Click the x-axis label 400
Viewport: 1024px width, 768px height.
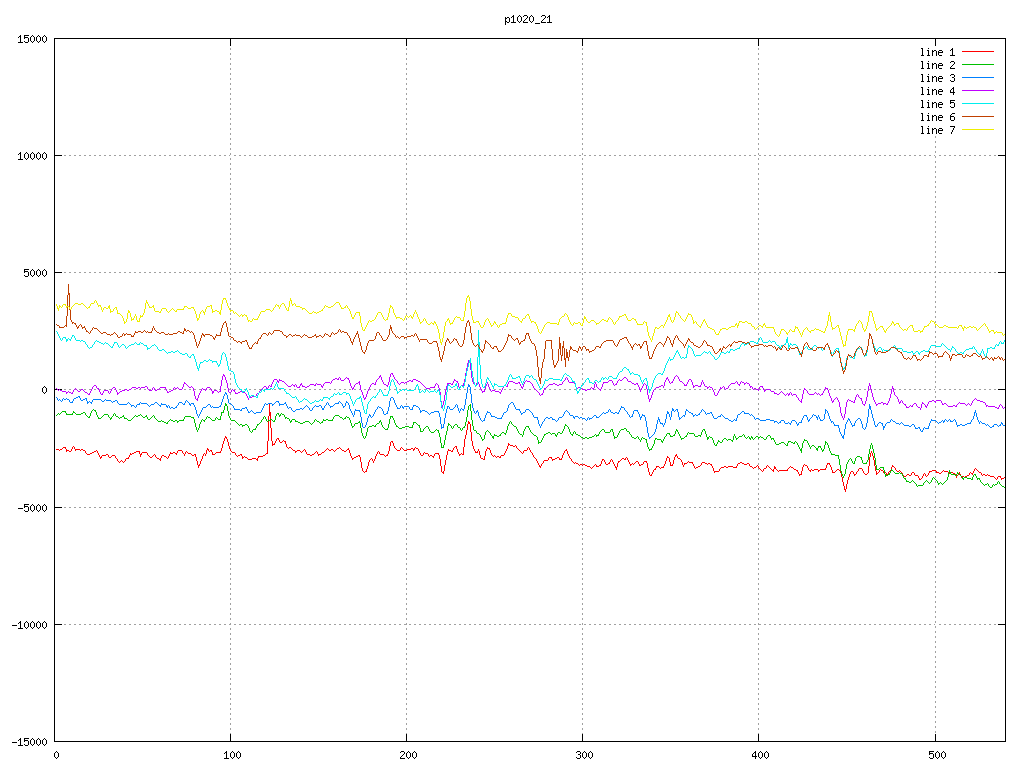(761, 756)
